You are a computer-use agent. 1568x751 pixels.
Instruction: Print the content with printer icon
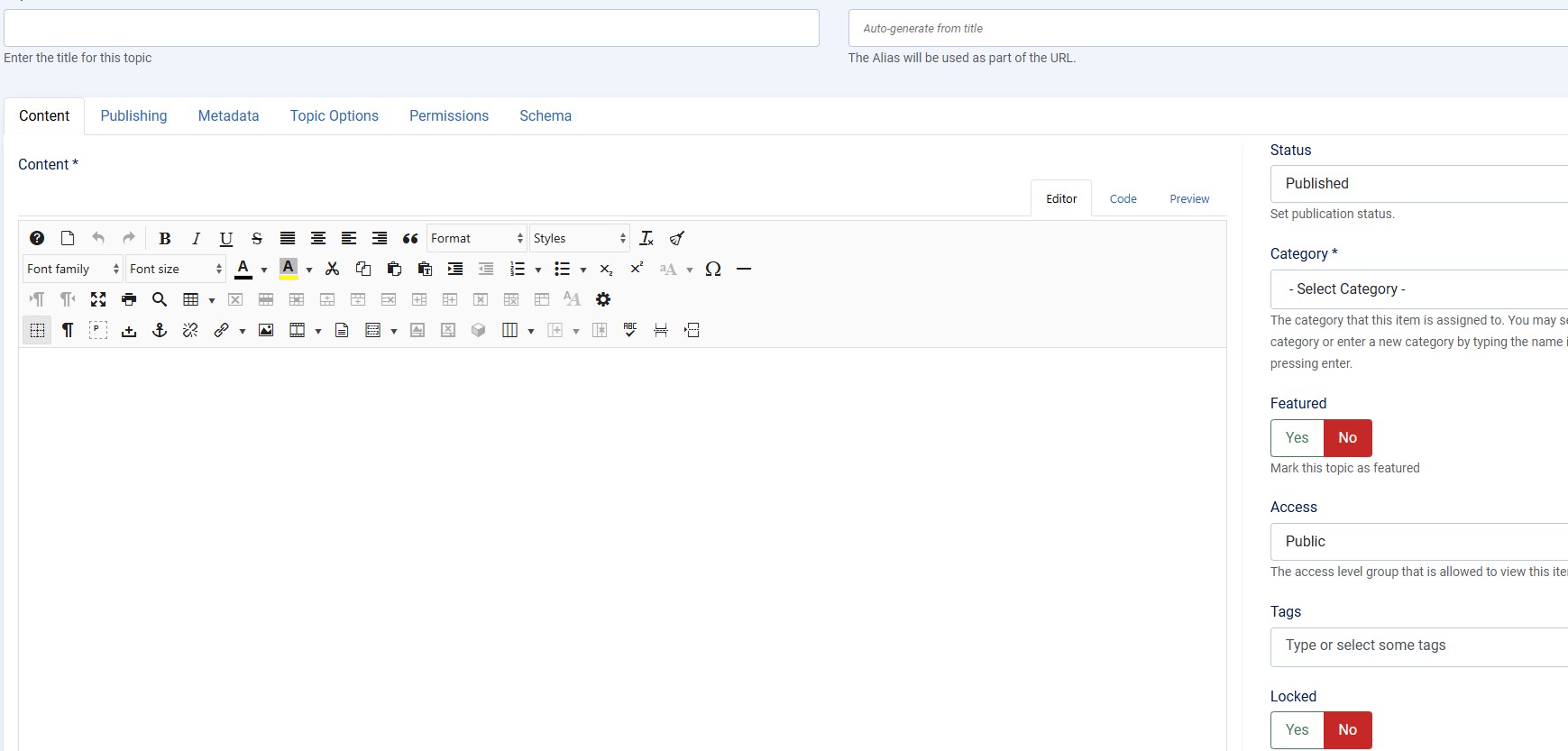pyautogui.click(x=129, y=299)
